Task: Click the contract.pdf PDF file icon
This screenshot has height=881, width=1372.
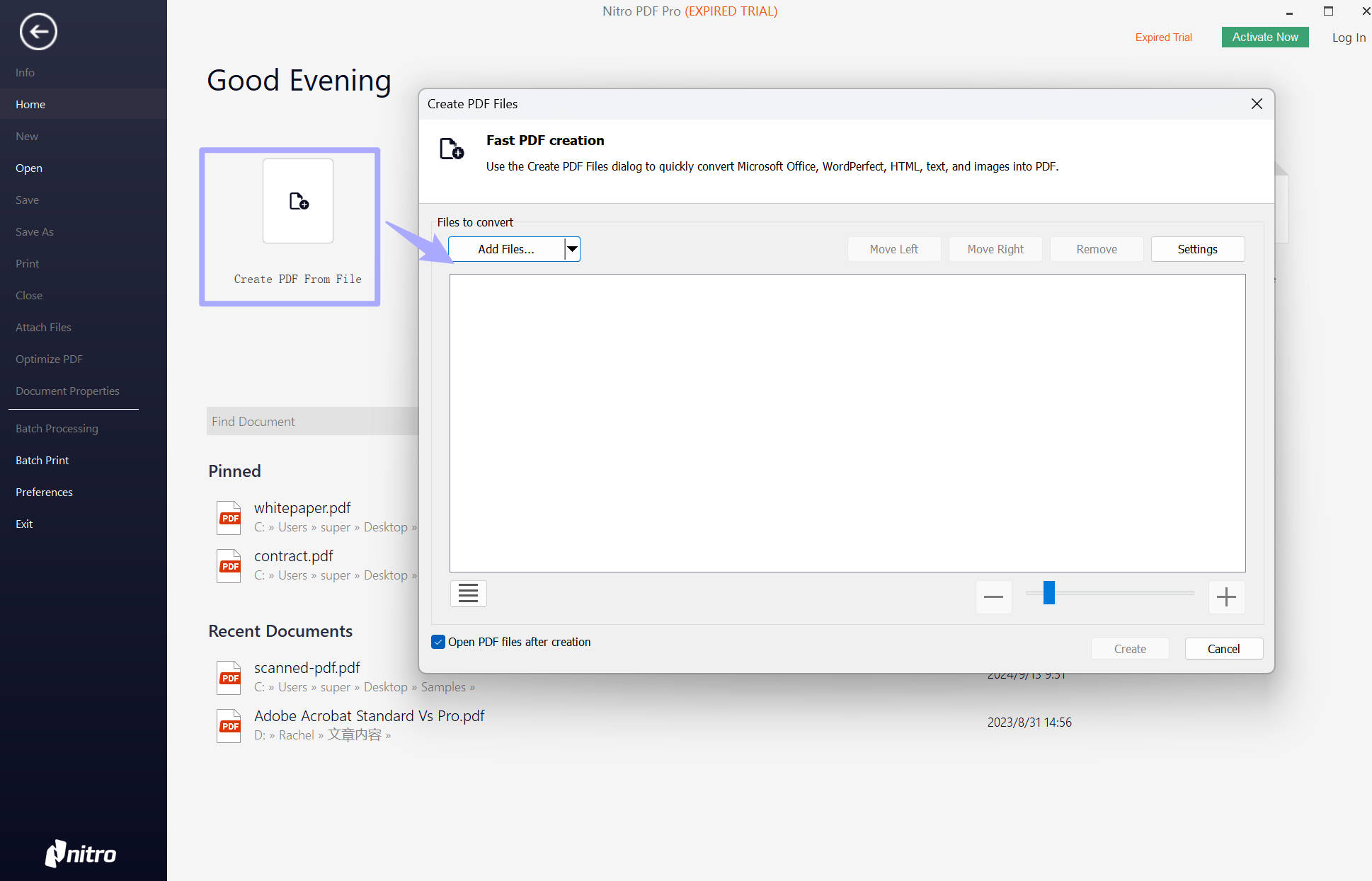Action: coord(229,565)
